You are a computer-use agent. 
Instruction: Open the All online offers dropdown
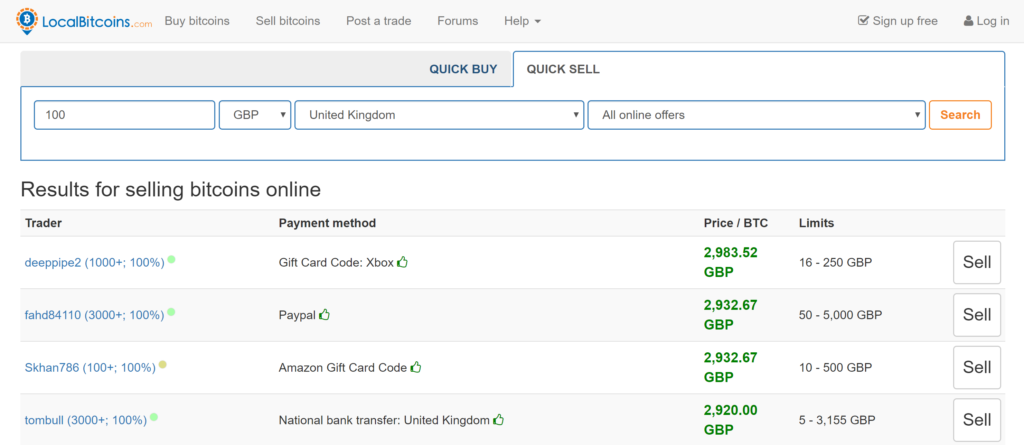[756, 115]
